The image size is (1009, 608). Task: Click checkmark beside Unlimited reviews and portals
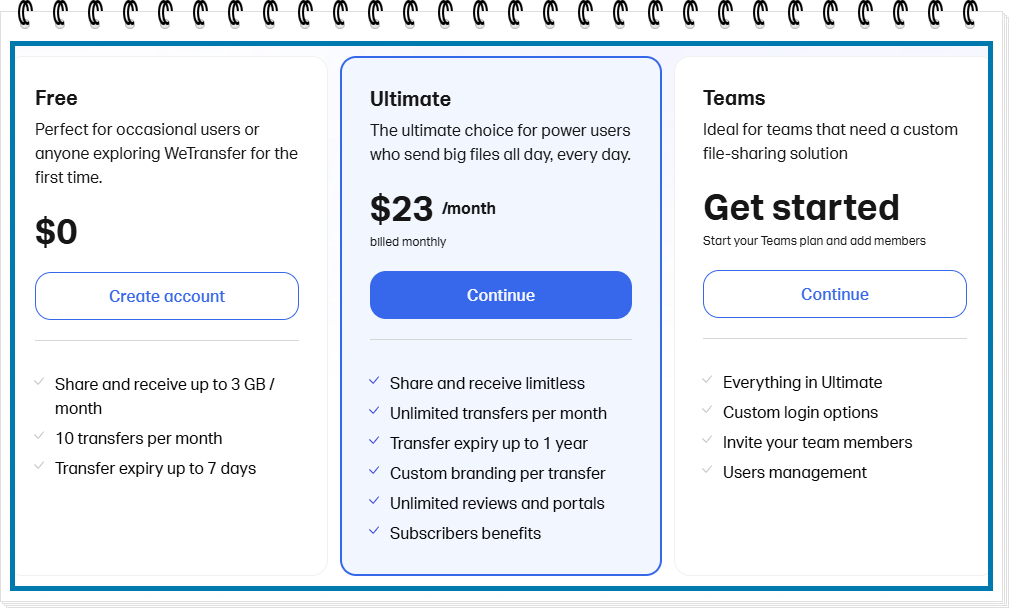click(x=374, y=501)
